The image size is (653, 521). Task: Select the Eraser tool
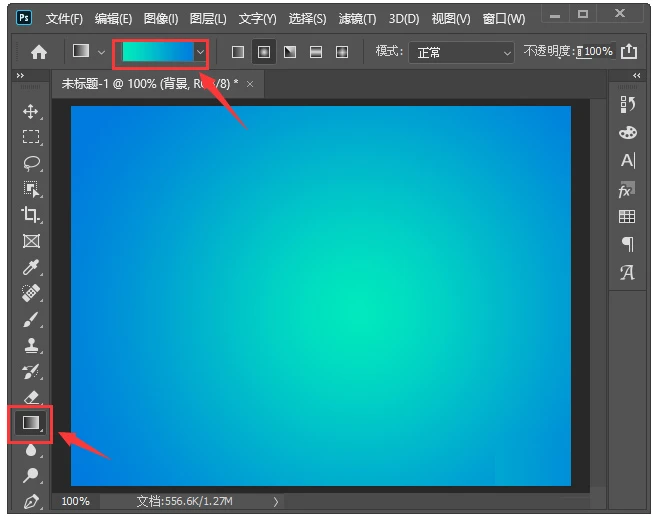point(32,397)
